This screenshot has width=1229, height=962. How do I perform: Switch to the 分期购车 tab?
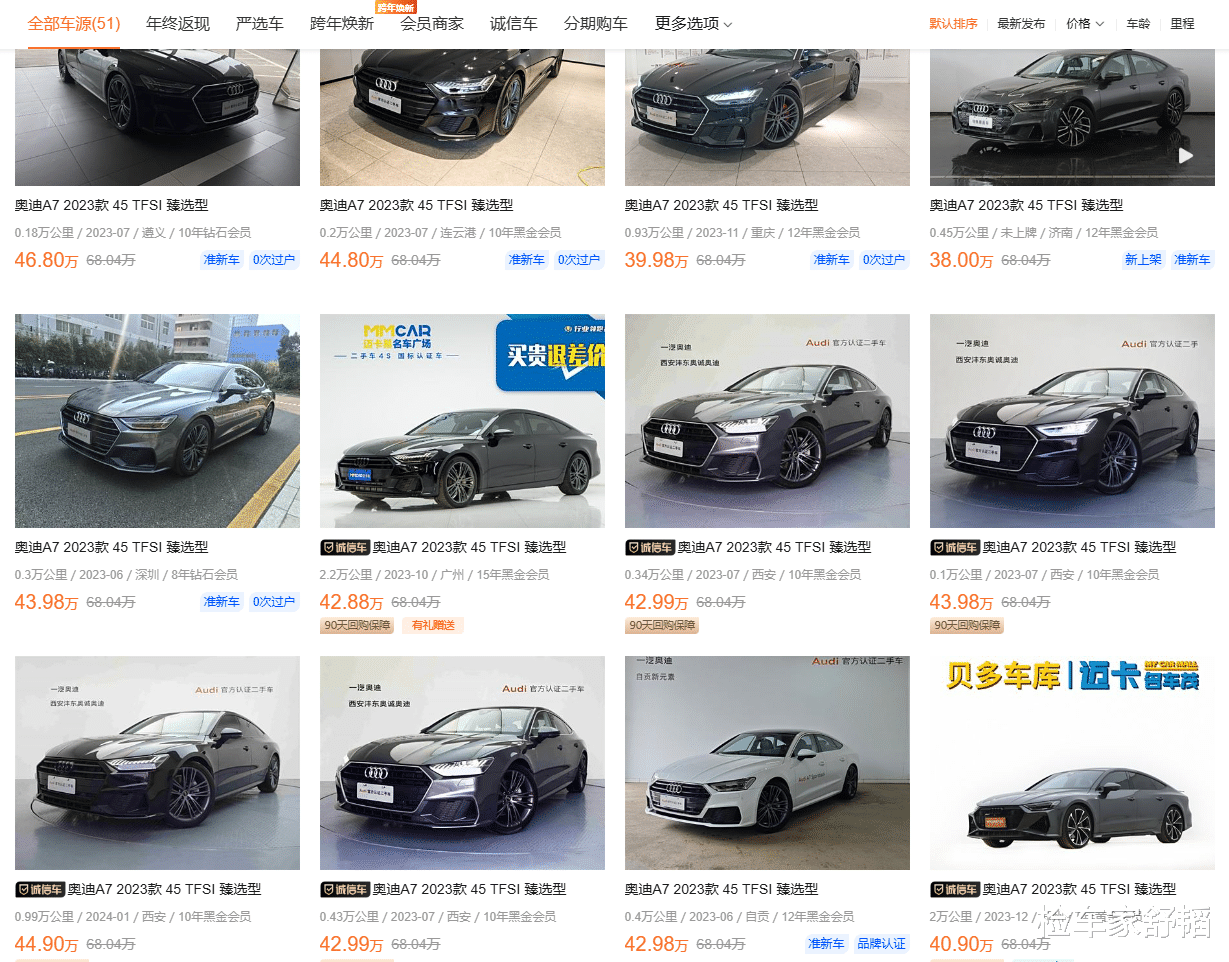[x=596, y=24]
